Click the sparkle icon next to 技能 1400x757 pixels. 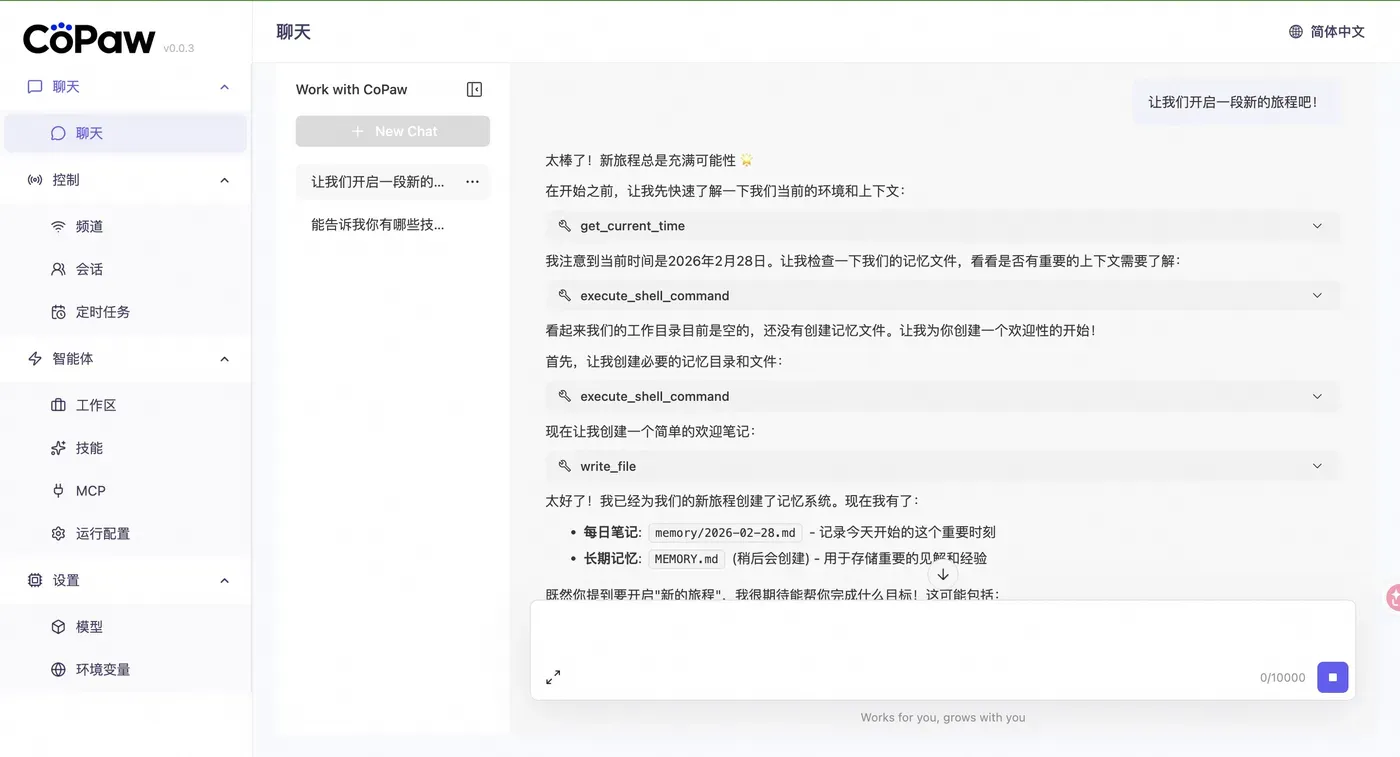pyautogui.click(x=58, y=448)
